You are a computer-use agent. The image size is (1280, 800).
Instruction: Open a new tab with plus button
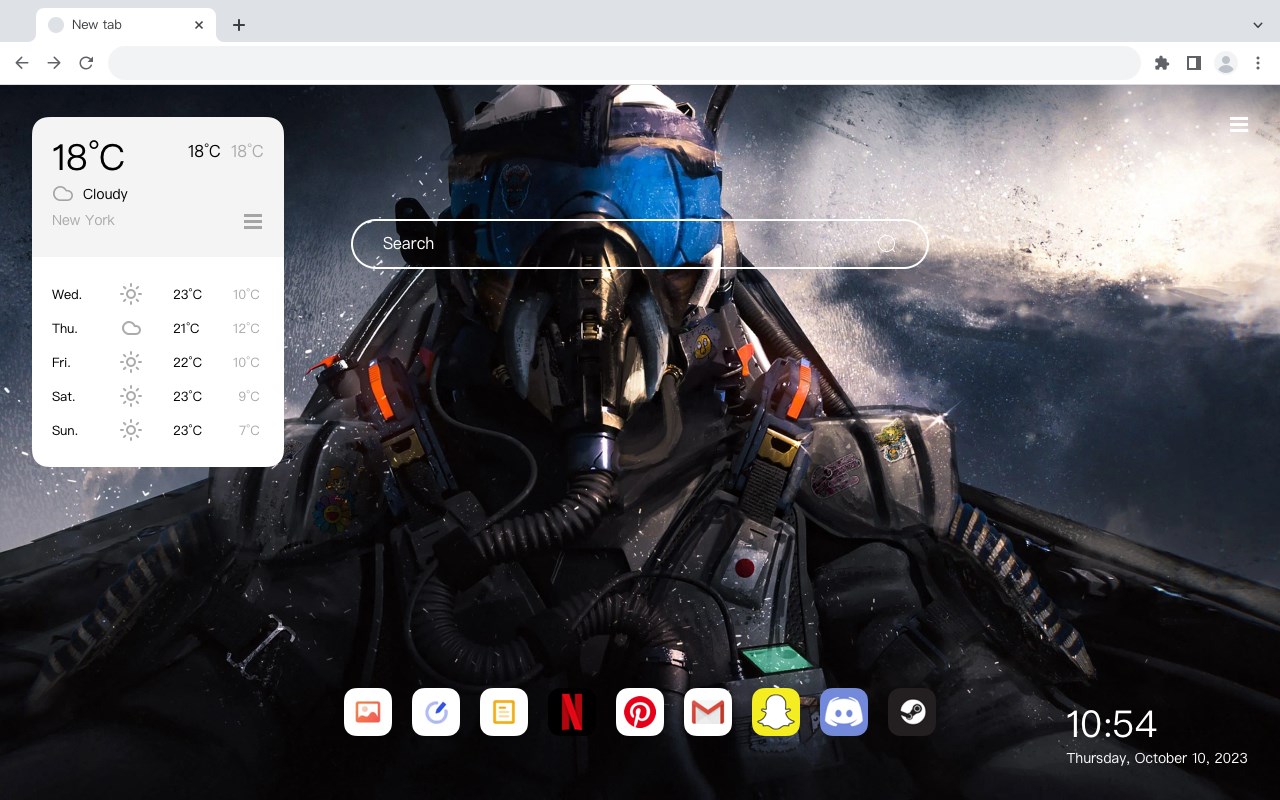click(238, 25)
